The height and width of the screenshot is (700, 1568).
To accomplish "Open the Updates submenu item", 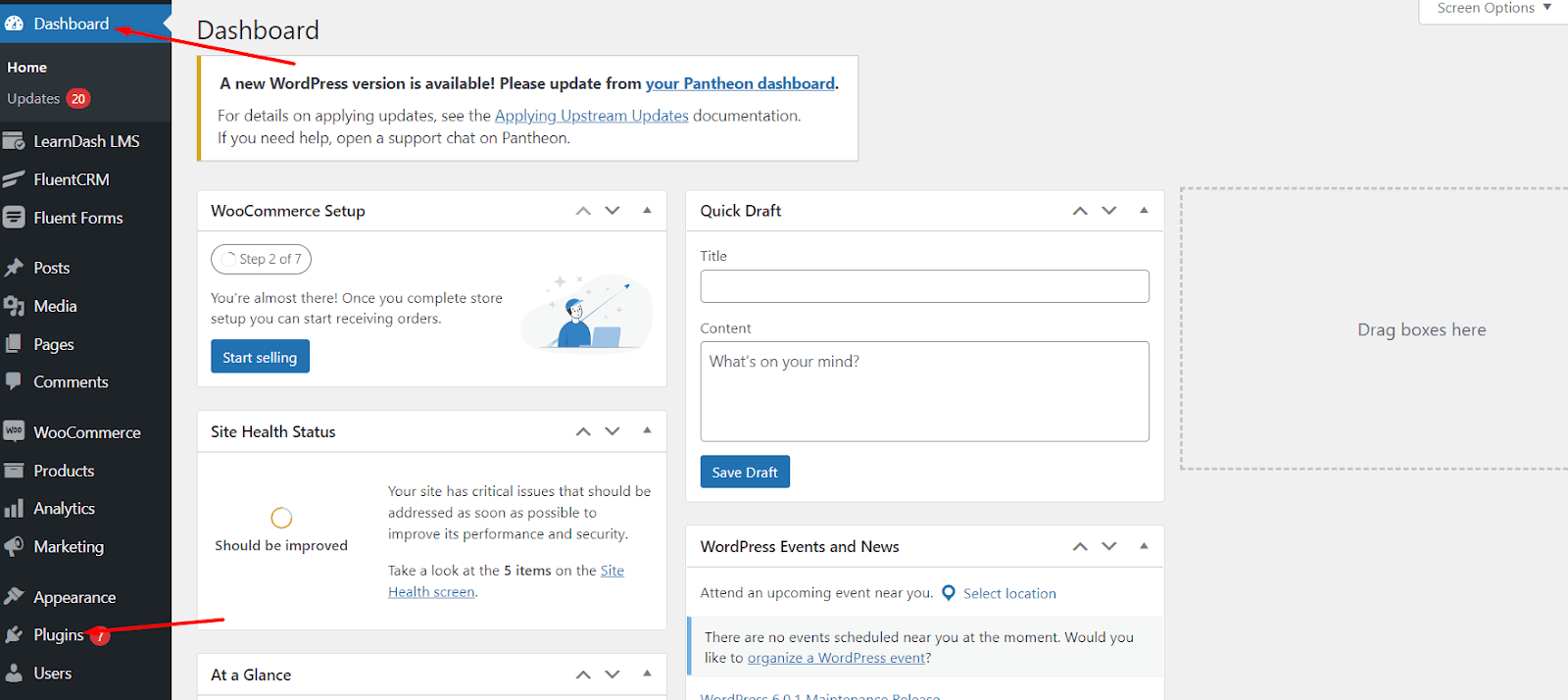I will (33, 98).
